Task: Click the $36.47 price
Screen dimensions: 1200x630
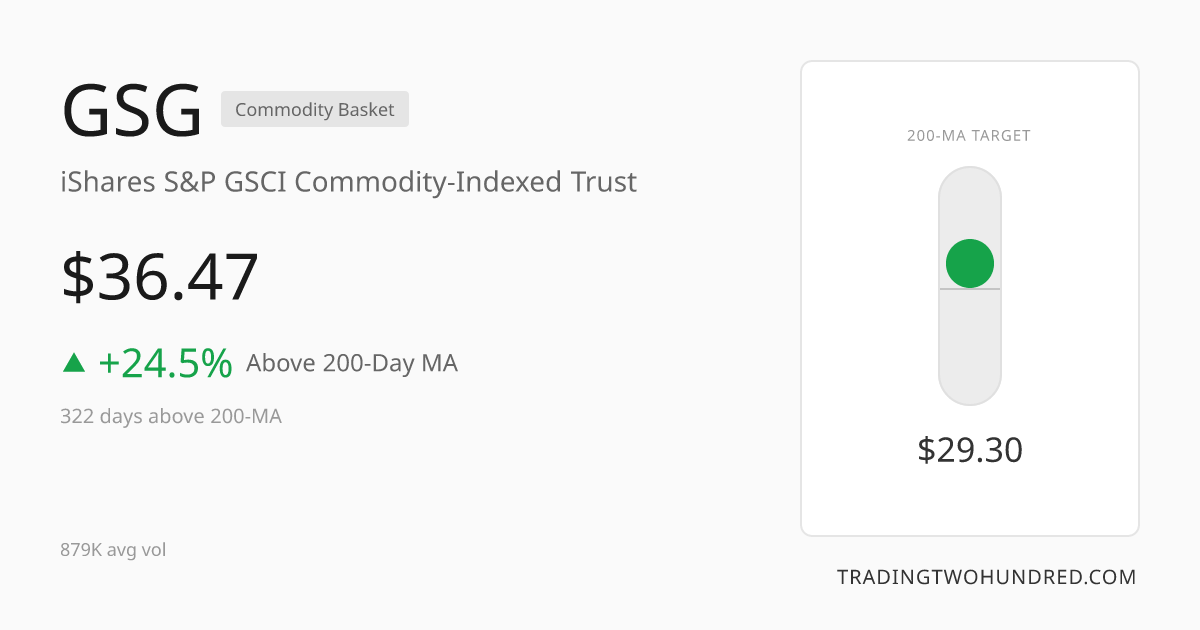Action: (160, 277)
